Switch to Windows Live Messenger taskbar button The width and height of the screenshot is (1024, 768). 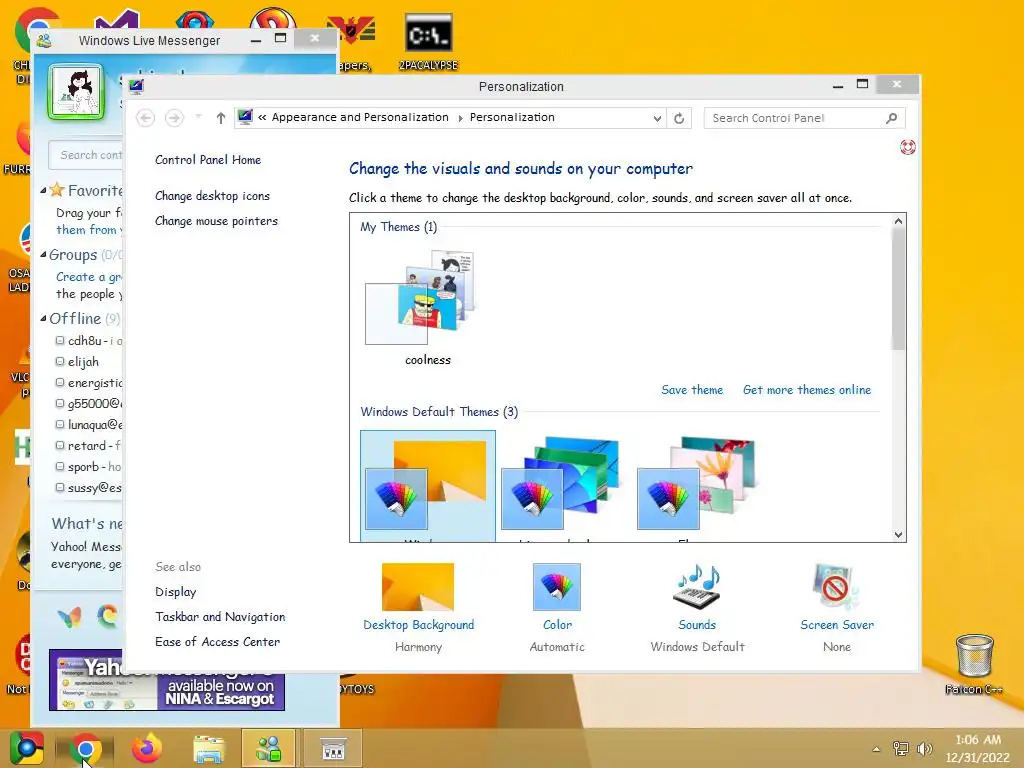coord(269,749)
